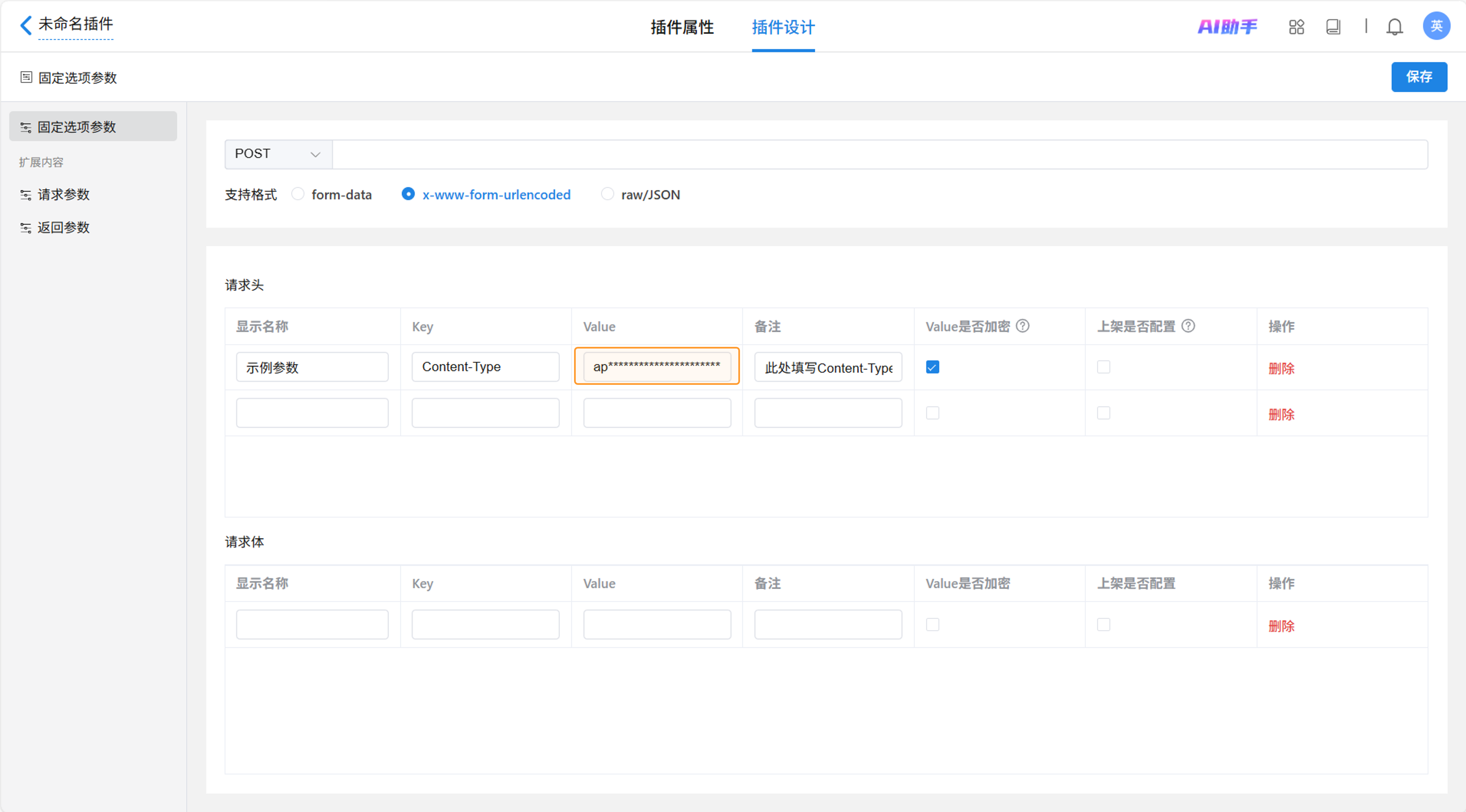The height and width of the screenshot is (812, 1466).
Task: Click the help icon next to 上架是否配置
Action: coord(1188,326)
